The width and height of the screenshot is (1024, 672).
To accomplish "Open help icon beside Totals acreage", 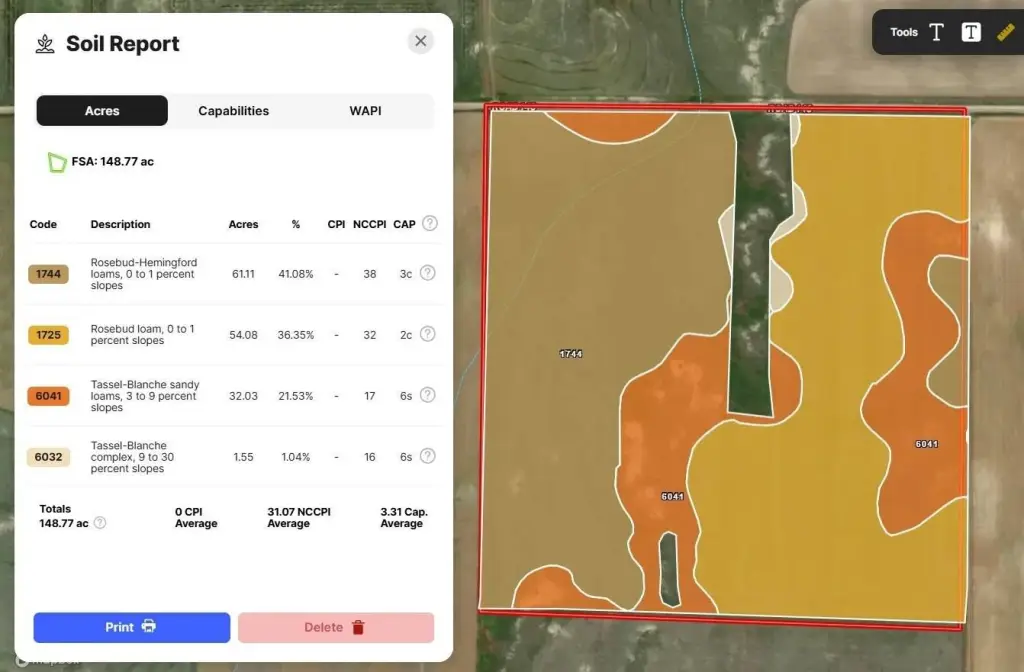I will (x=100, y=522).
